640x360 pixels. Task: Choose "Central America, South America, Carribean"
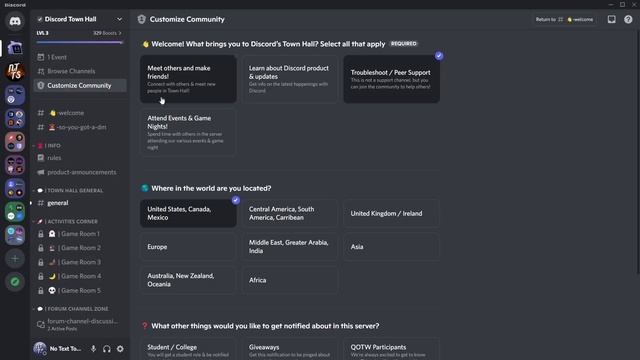(x=290, y=213)
